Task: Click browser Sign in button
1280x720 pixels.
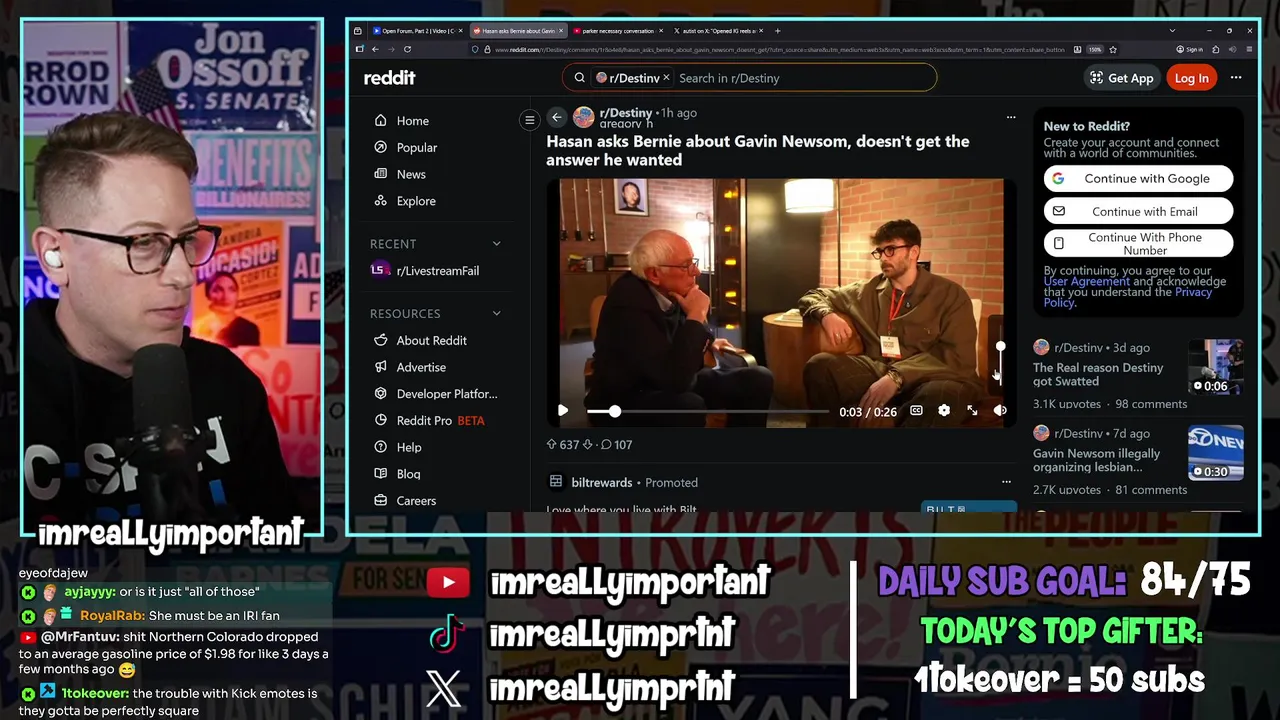Action: pyautogui.click(x=1190, y=49)
